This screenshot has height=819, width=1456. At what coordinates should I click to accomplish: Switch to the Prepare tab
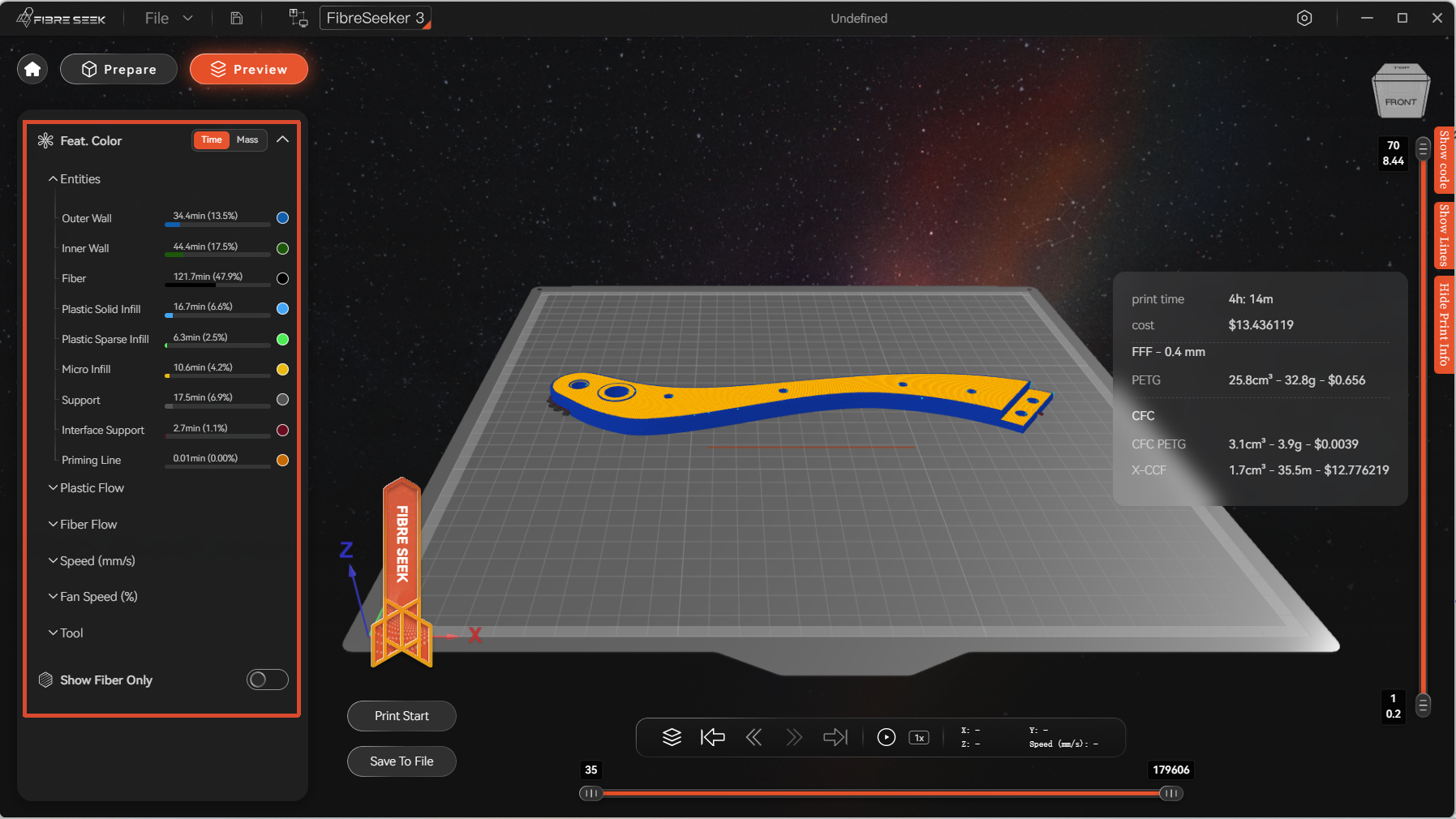(x=118, y=69)
